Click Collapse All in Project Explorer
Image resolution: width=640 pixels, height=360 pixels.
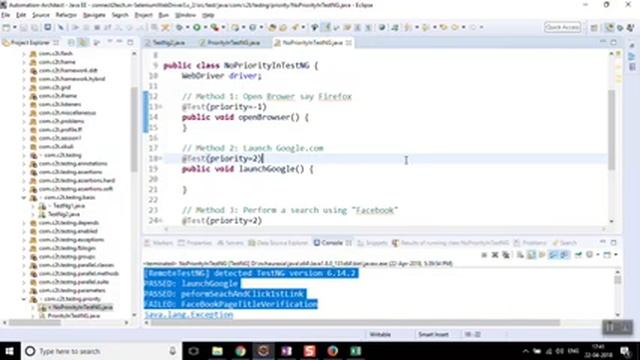tap(71, 42)
